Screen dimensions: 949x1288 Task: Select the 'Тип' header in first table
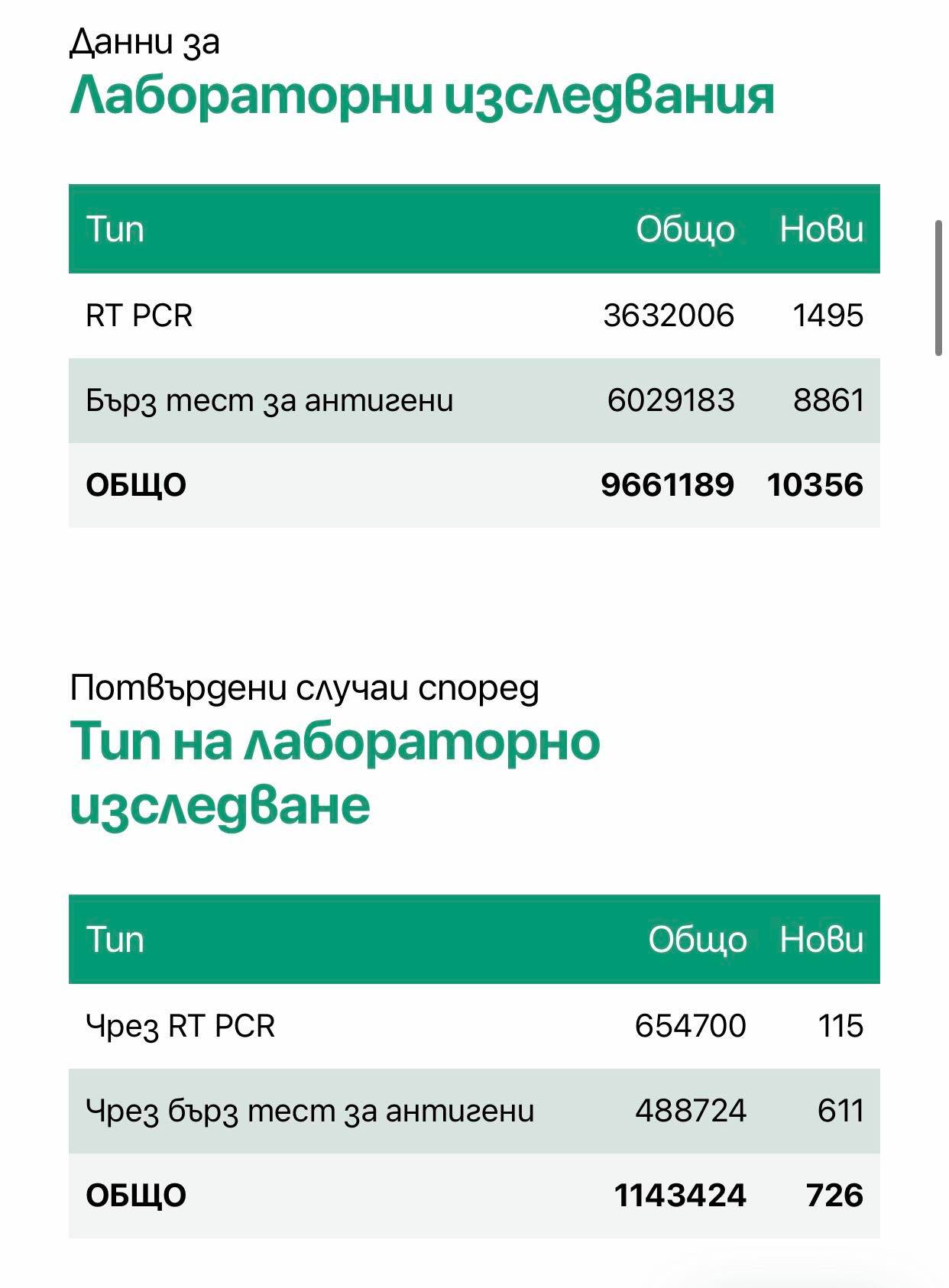pos(115,229)
